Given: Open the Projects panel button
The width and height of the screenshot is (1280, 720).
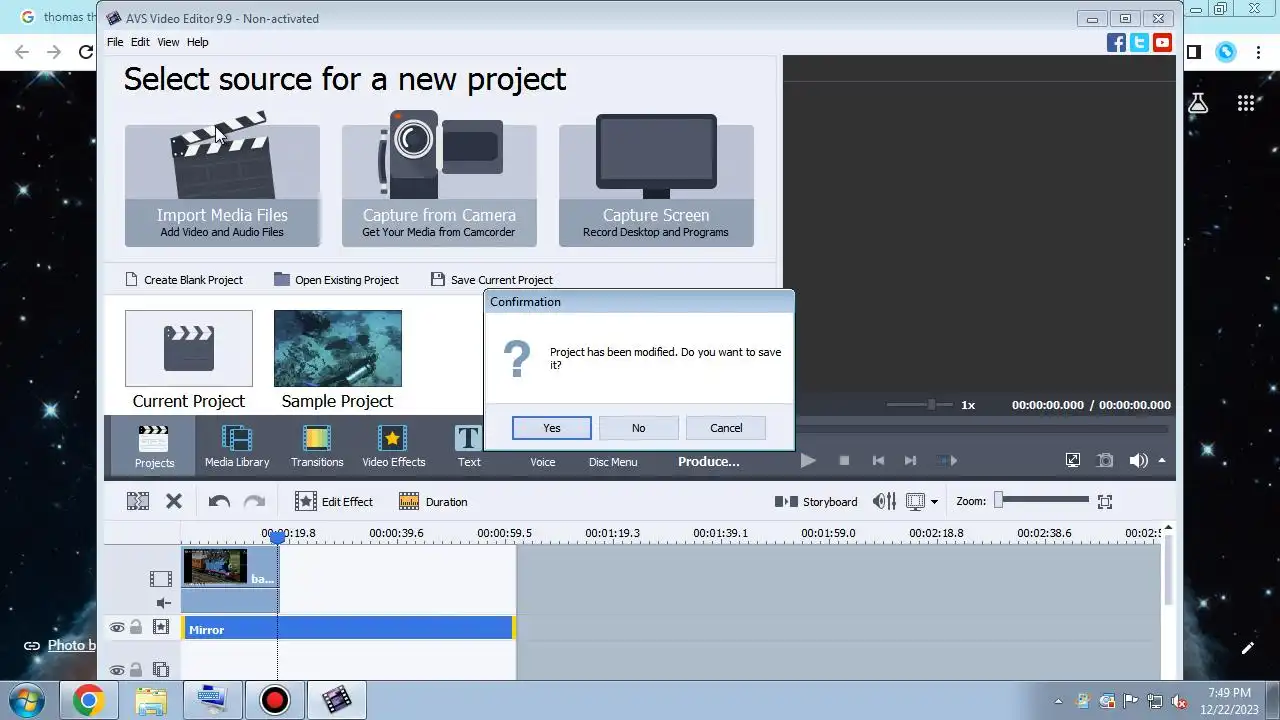Looking at the screenshot, I should [x=154, y=446].
